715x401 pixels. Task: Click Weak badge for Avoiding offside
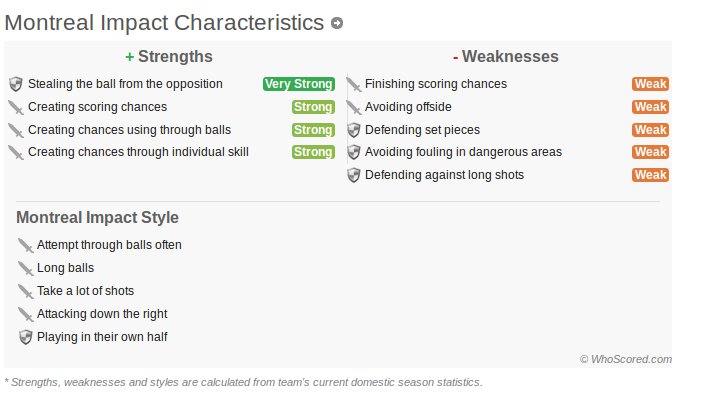click(650, 107)
